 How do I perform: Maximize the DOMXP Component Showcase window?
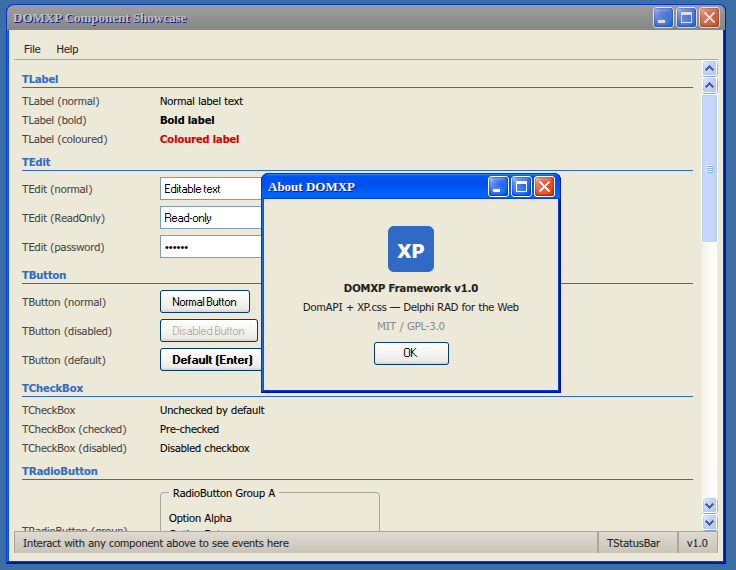click(x=686, y=18)
